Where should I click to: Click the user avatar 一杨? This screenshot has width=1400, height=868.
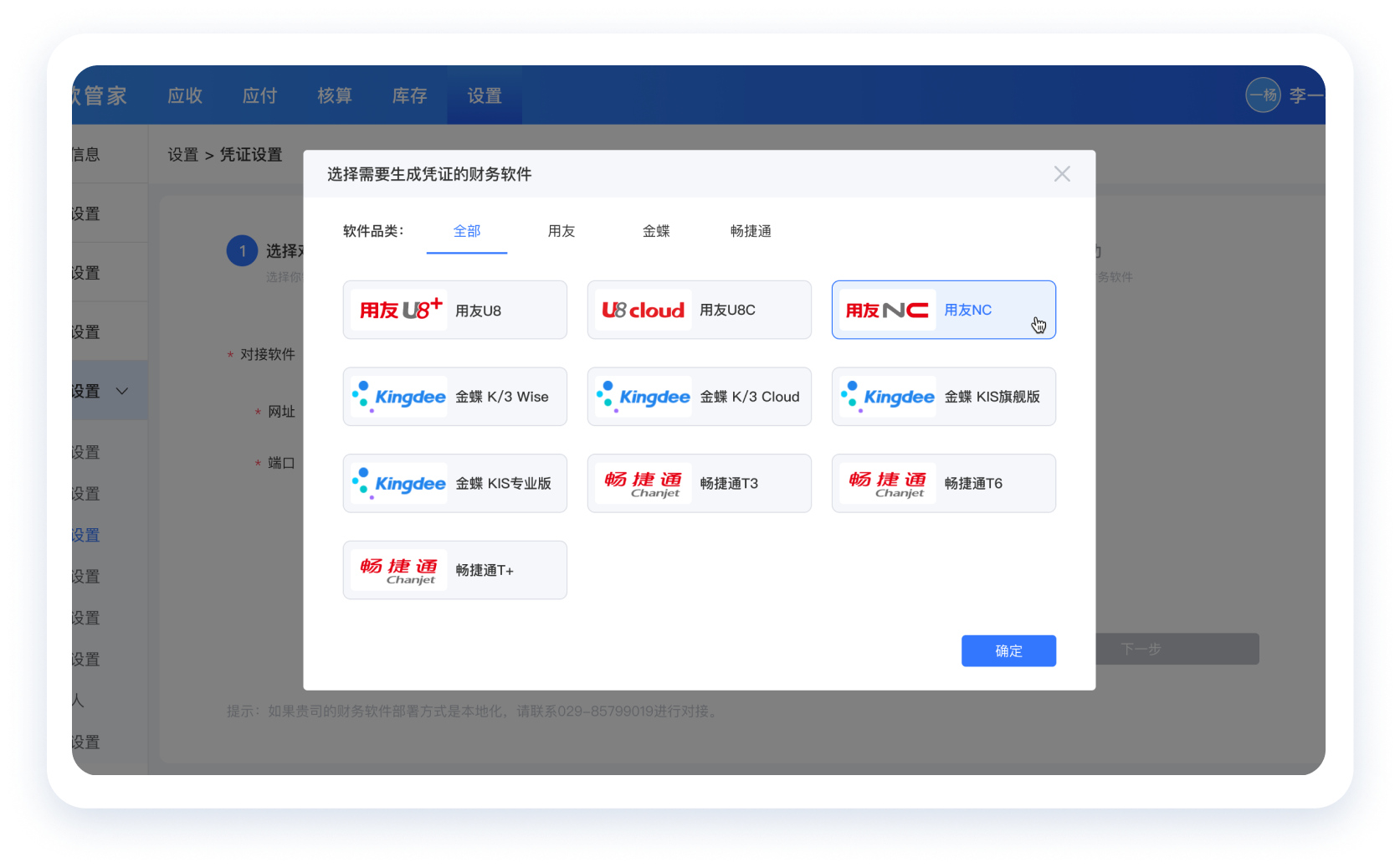[x=1264, y=95]
